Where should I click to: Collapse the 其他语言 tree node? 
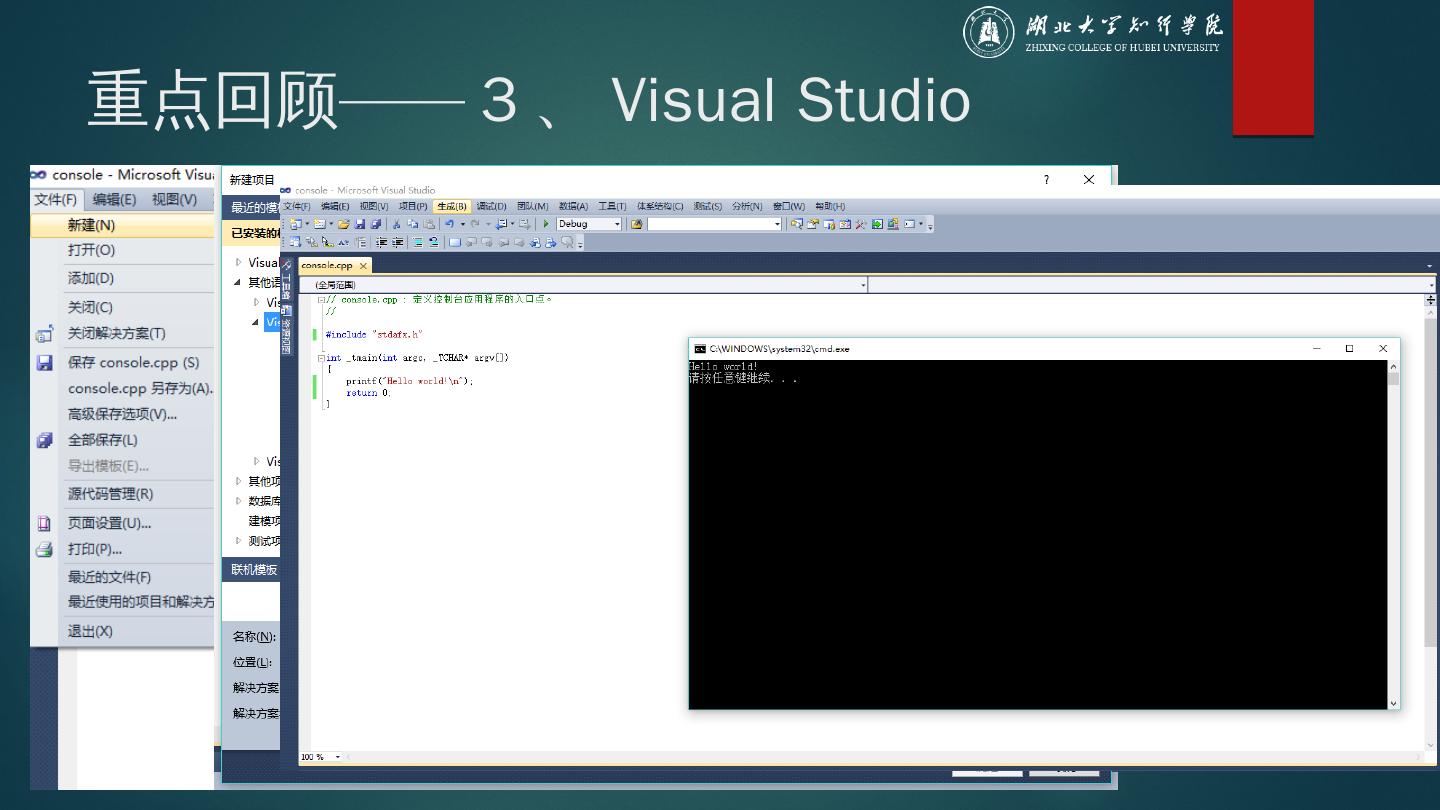point(238,282)
